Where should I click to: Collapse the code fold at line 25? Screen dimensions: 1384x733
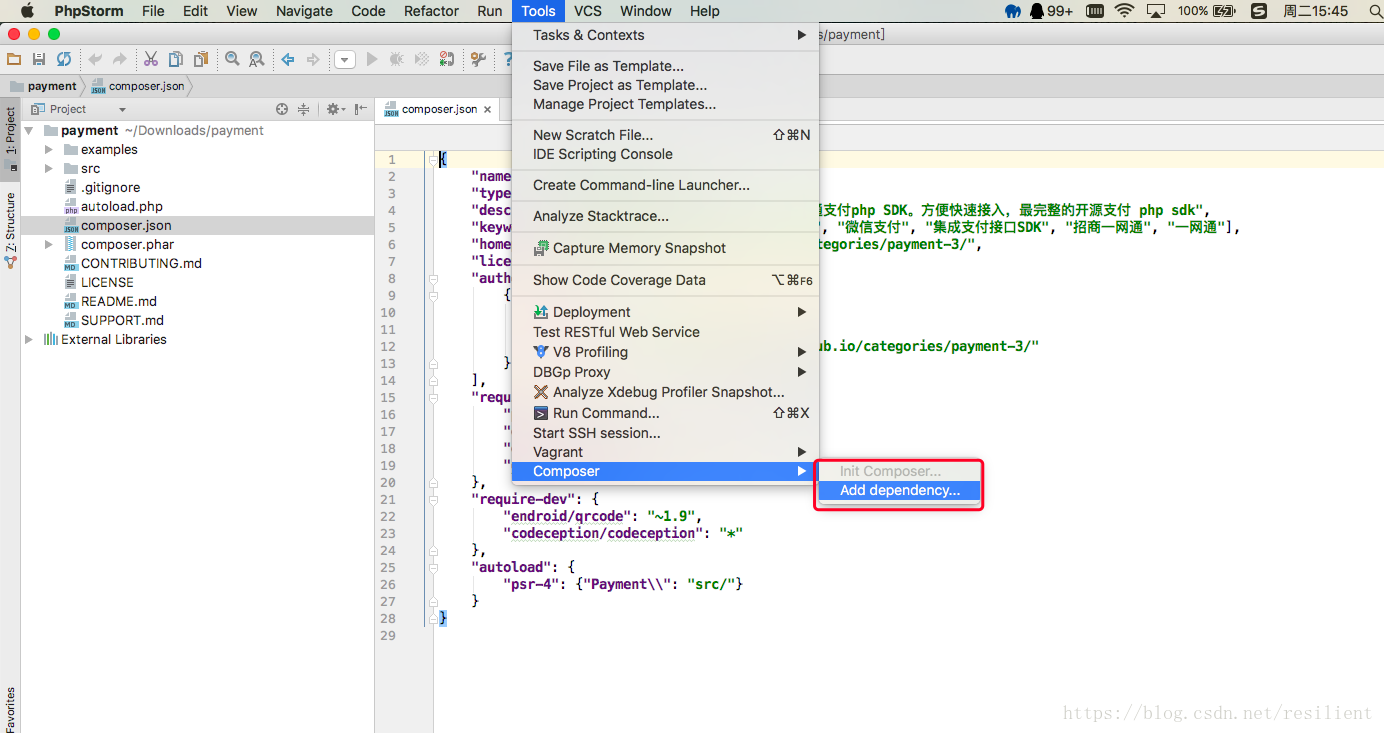(x=433, y=567)
